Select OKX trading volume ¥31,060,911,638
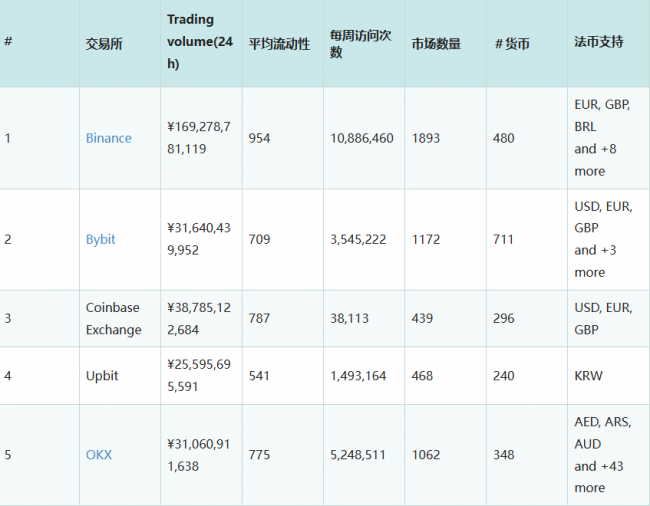650x506 pixels. 199,455
